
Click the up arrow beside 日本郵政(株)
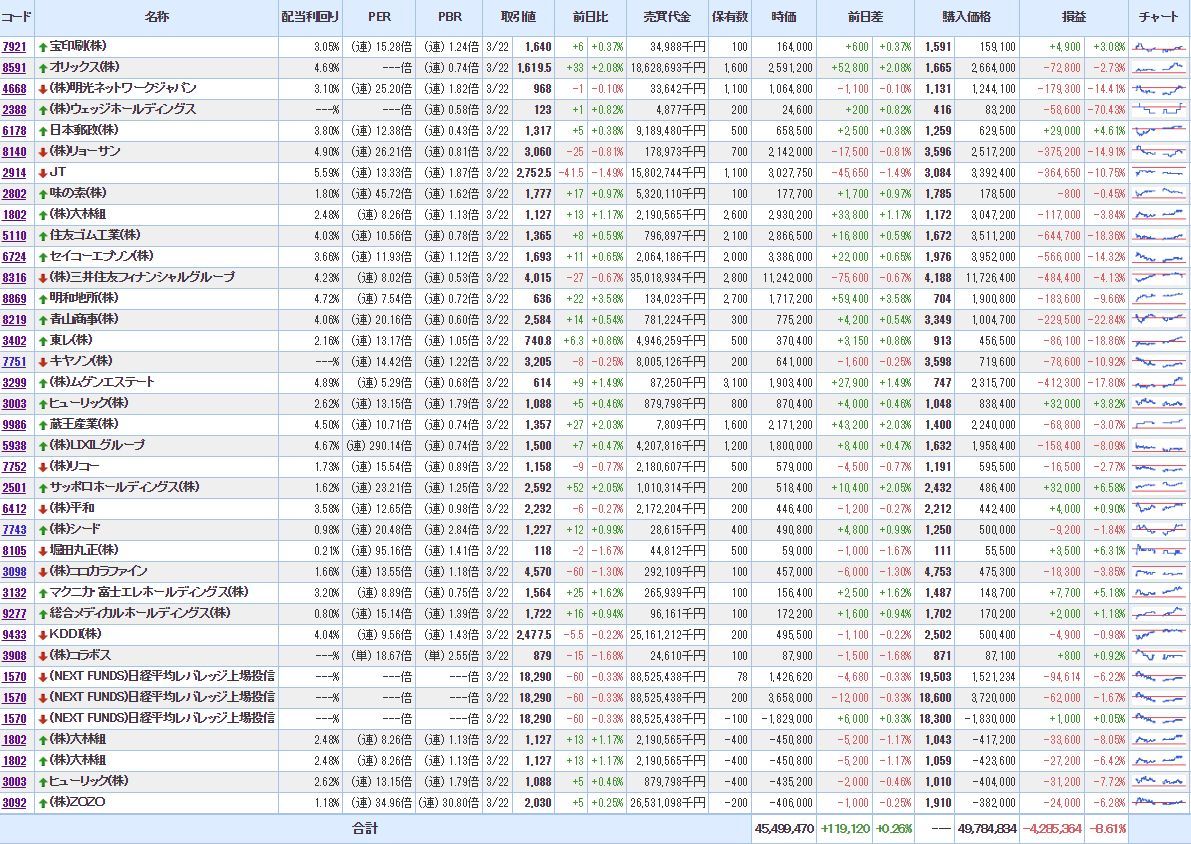point(42,130)
